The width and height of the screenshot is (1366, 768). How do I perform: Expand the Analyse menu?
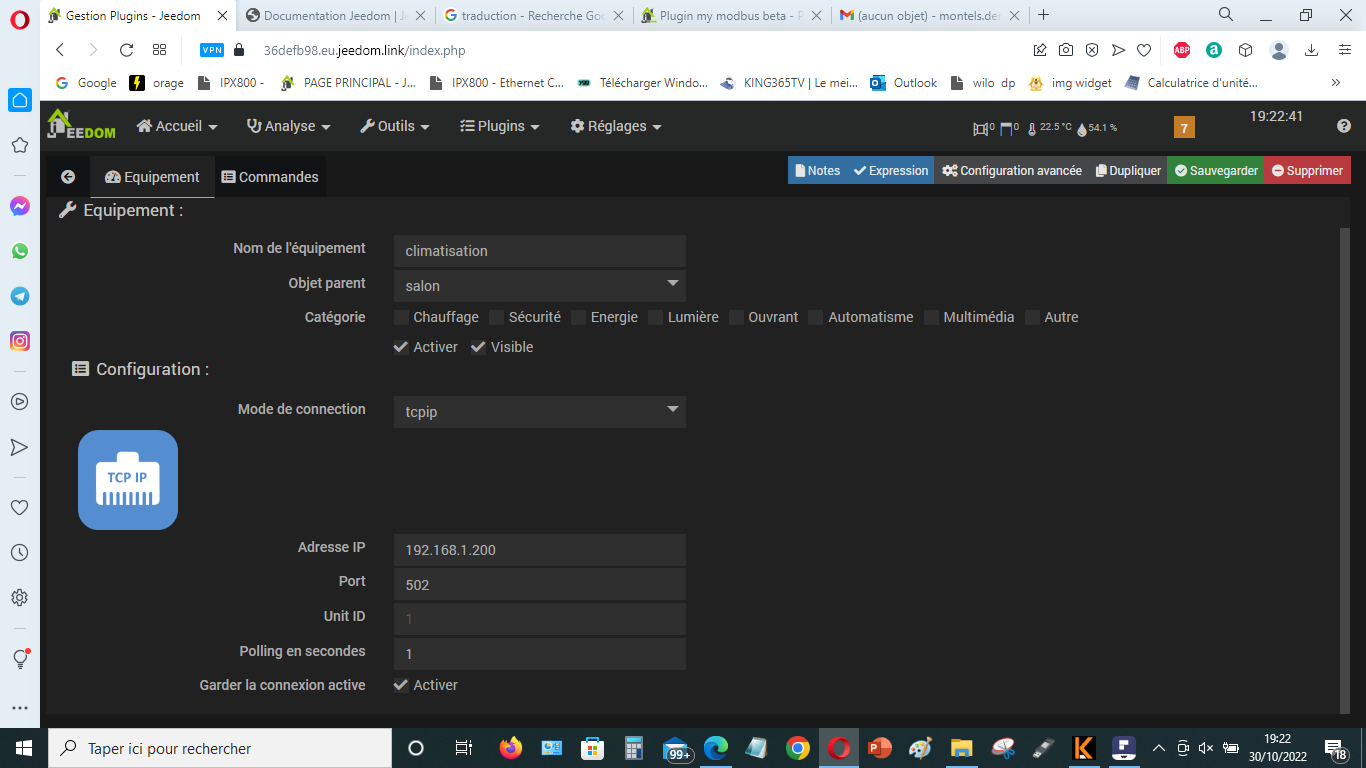(288, 126)
